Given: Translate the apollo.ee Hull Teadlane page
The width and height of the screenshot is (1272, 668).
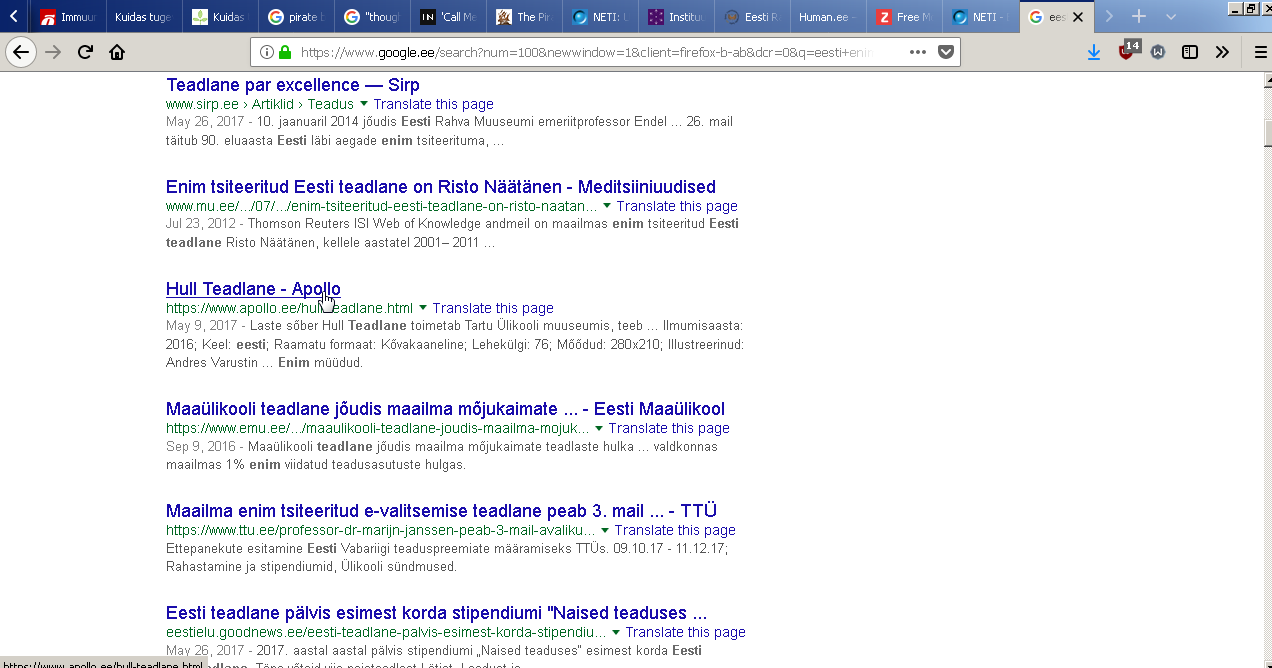Looking at the screenshot, I should (x=493, y=308).
